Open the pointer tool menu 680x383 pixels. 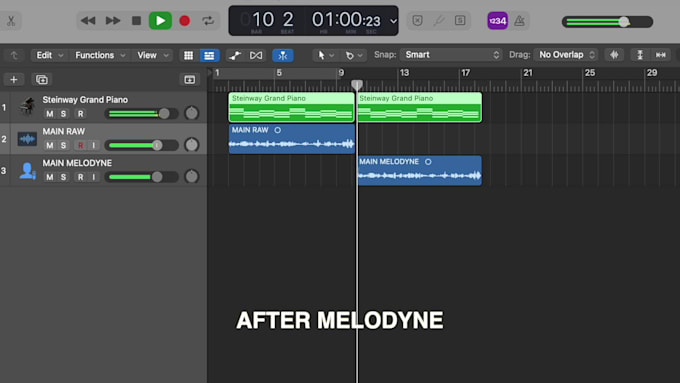click(325, 55)
